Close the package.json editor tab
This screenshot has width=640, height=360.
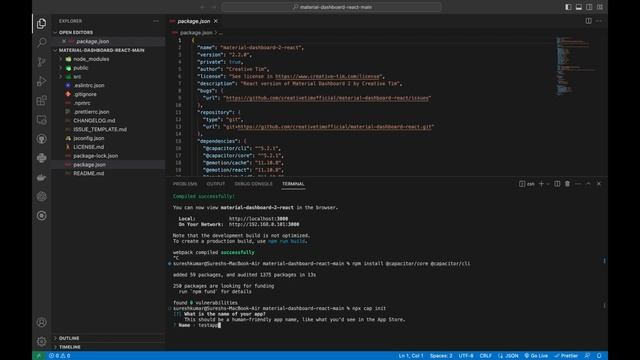[216, 21]
